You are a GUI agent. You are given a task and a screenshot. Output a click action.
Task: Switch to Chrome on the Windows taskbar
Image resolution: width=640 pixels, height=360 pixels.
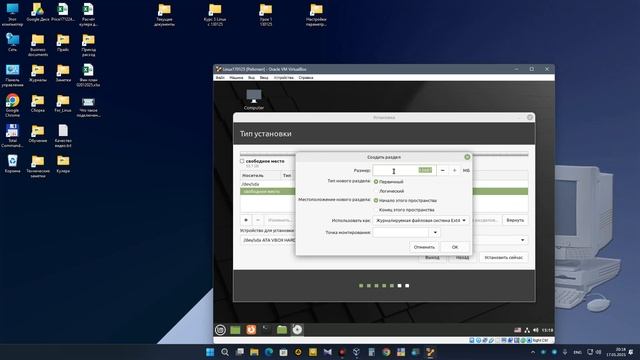point(386,352)
